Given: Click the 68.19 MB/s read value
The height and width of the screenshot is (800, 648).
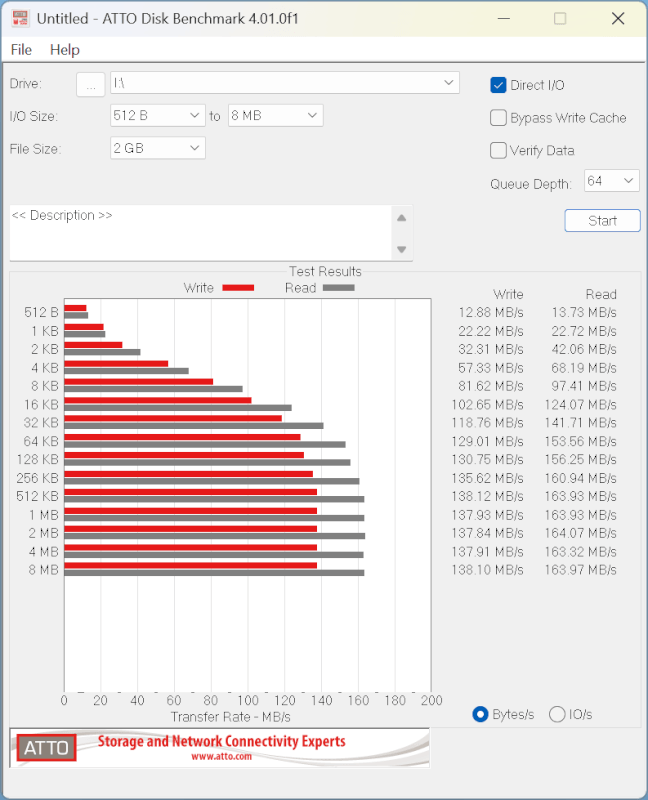Looking at the screenshot, I should point(584,368).
